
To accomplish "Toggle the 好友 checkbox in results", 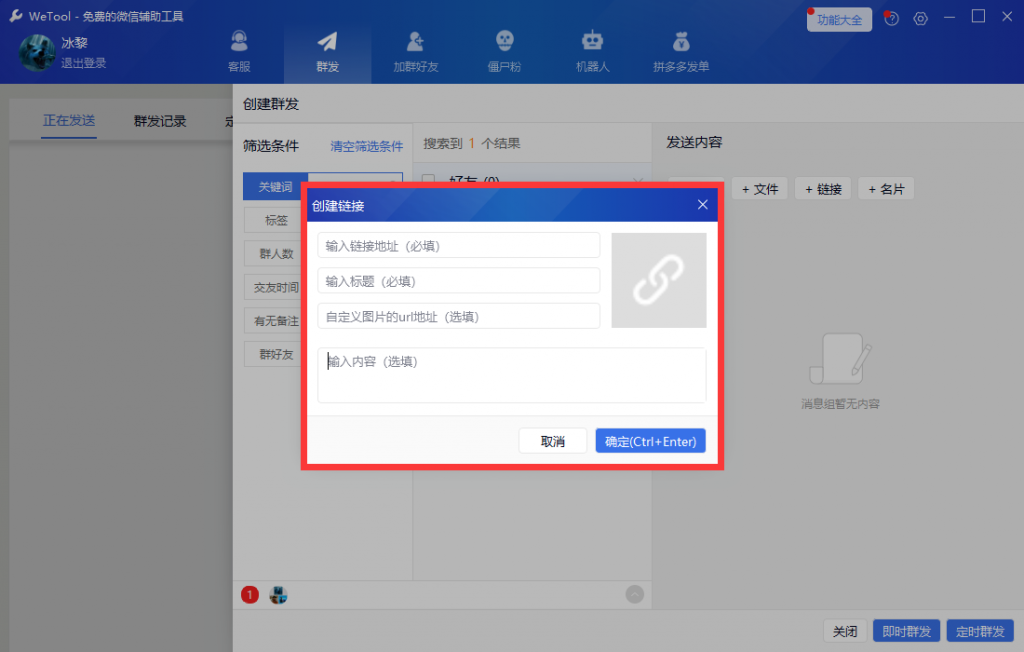I will click(x=429, y=181).
